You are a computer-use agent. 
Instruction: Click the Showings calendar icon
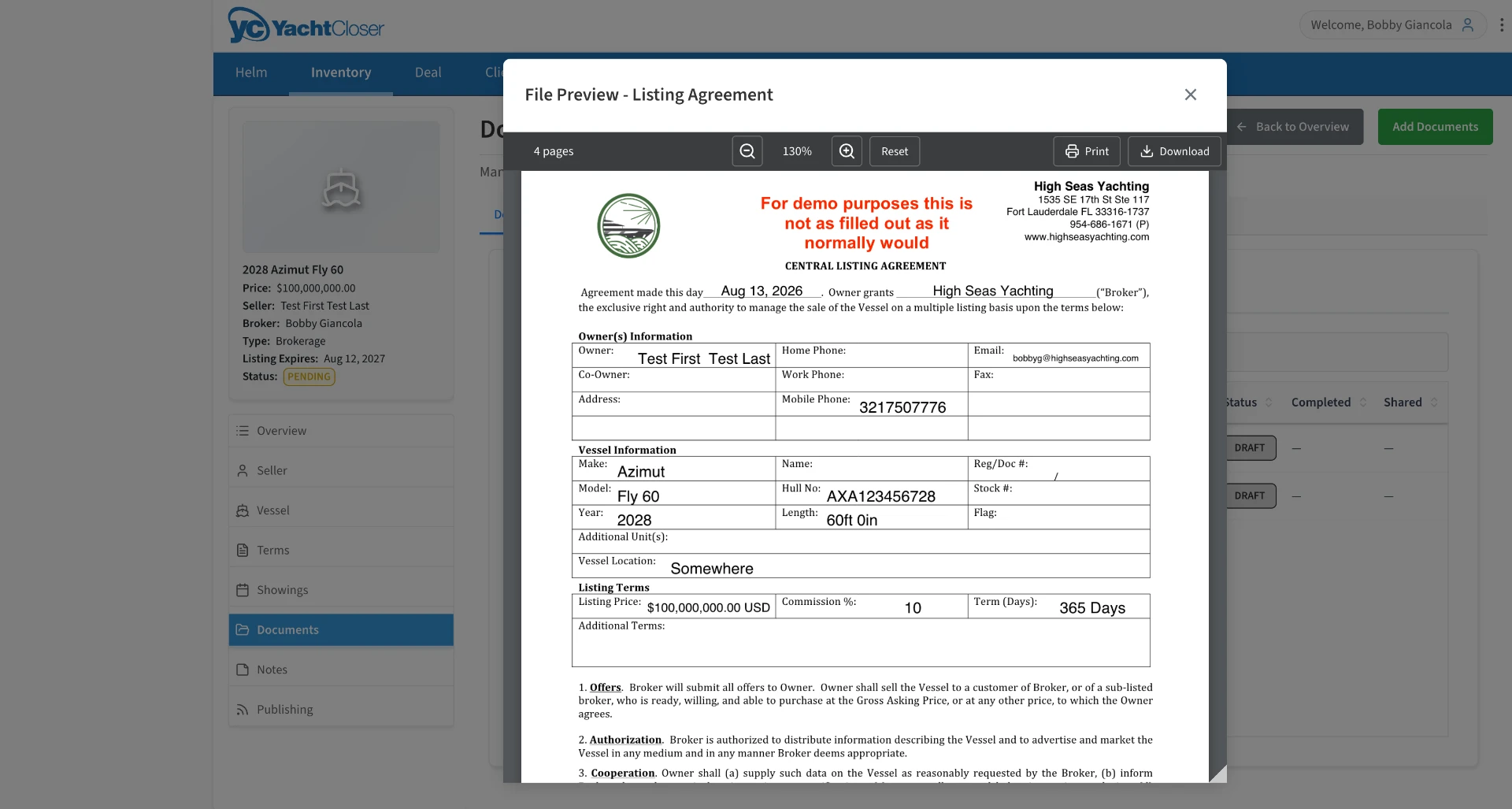tap(243, 590)
